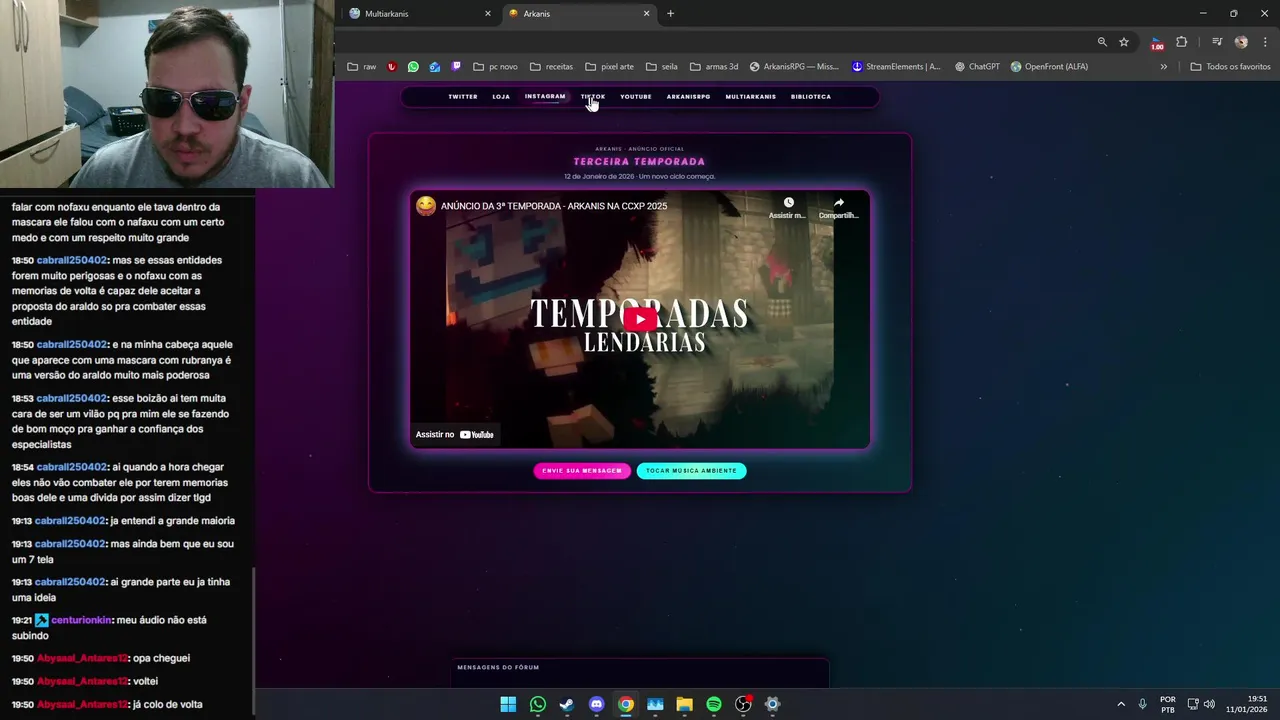Open the raw bookmarks folder
Screen dimensions: 1280x720
[362, 67]
